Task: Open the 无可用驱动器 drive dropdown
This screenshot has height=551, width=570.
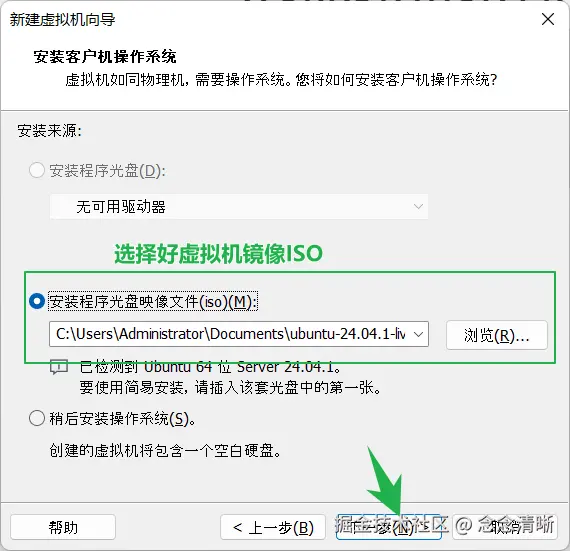Action: pyautogui.click(x=238, y=206)
